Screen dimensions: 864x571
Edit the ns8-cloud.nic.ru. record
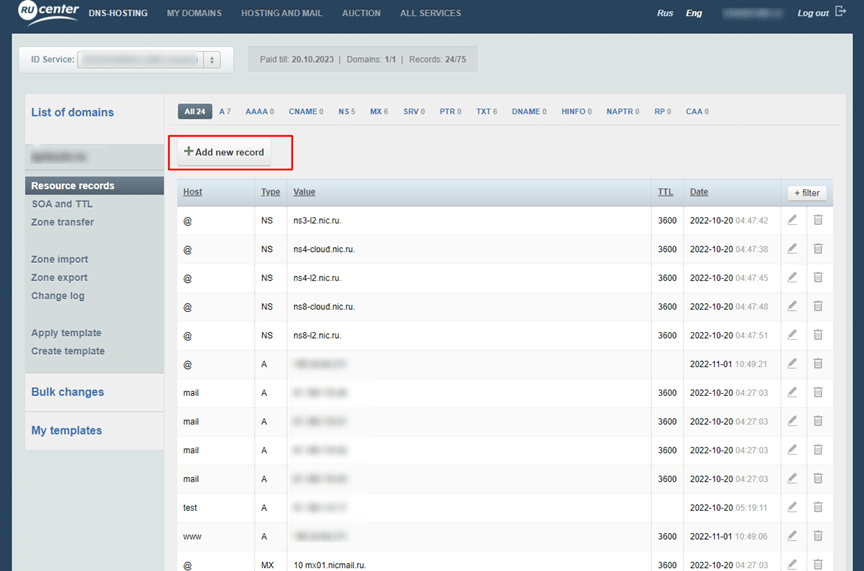point(792,306)
